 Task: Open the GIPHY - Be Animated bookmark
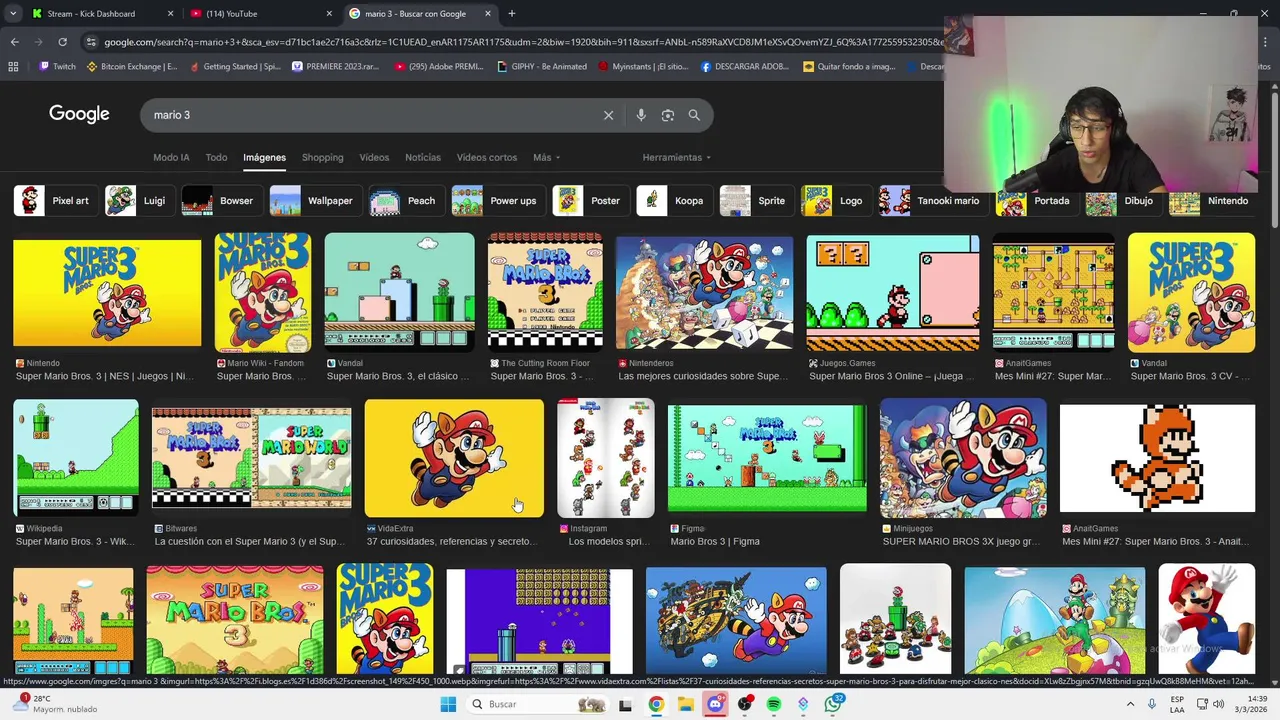542,67
